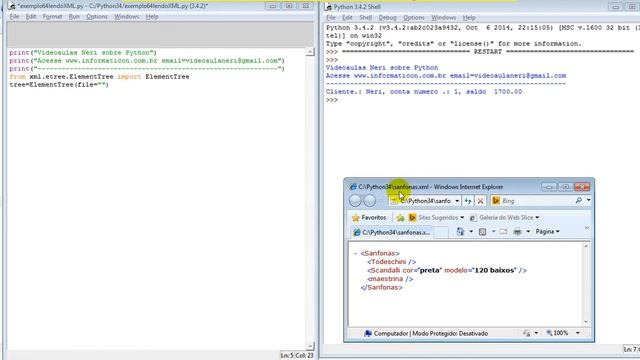This screenshot has height=360, width=640.
Task: Open Windows menu in Python Shell
Action: pyautogui.click(x=443, y=18)
